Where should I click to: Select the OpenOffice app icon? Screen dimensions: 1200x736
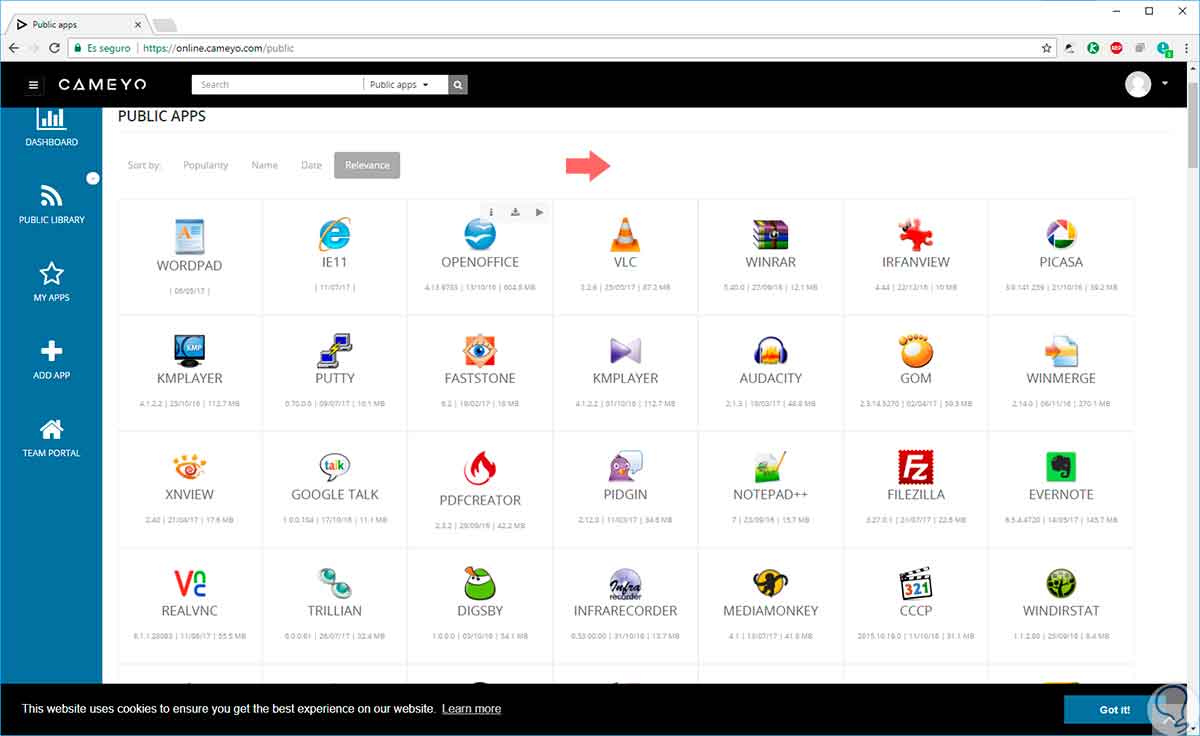coord(480,235)
